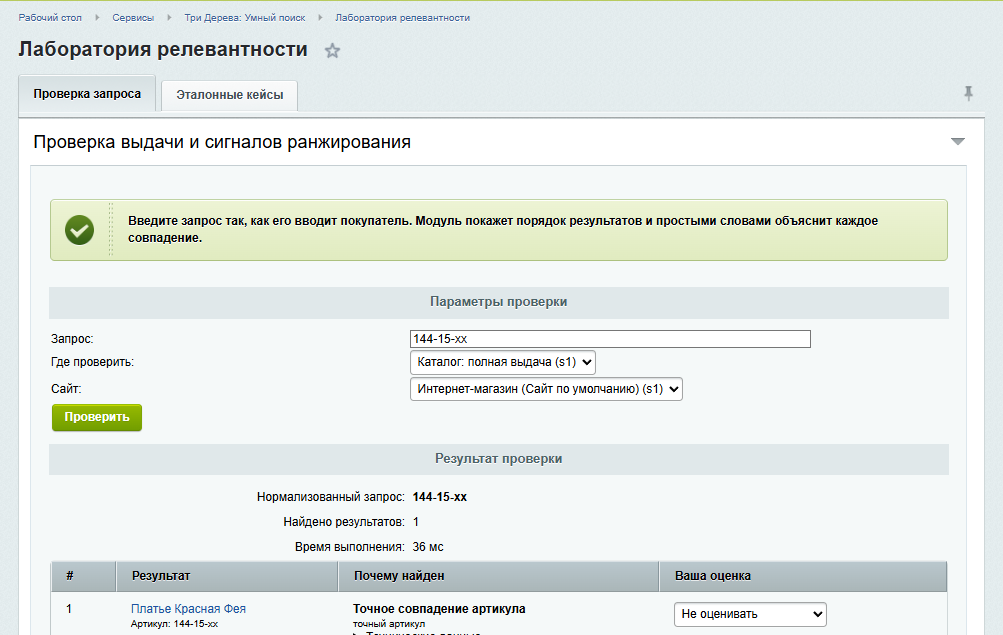This screenshot has height=635, width=1003.
Task: Click the Артикул: 144-15-xx text
Action: (x=174, y=623)
